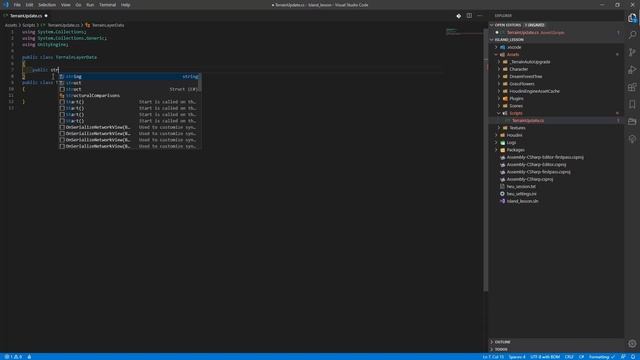Image resolution: width=640 pixels, height=360 pixels.
Task: Open the Search view icon
Action: click(x=632, y=35)
